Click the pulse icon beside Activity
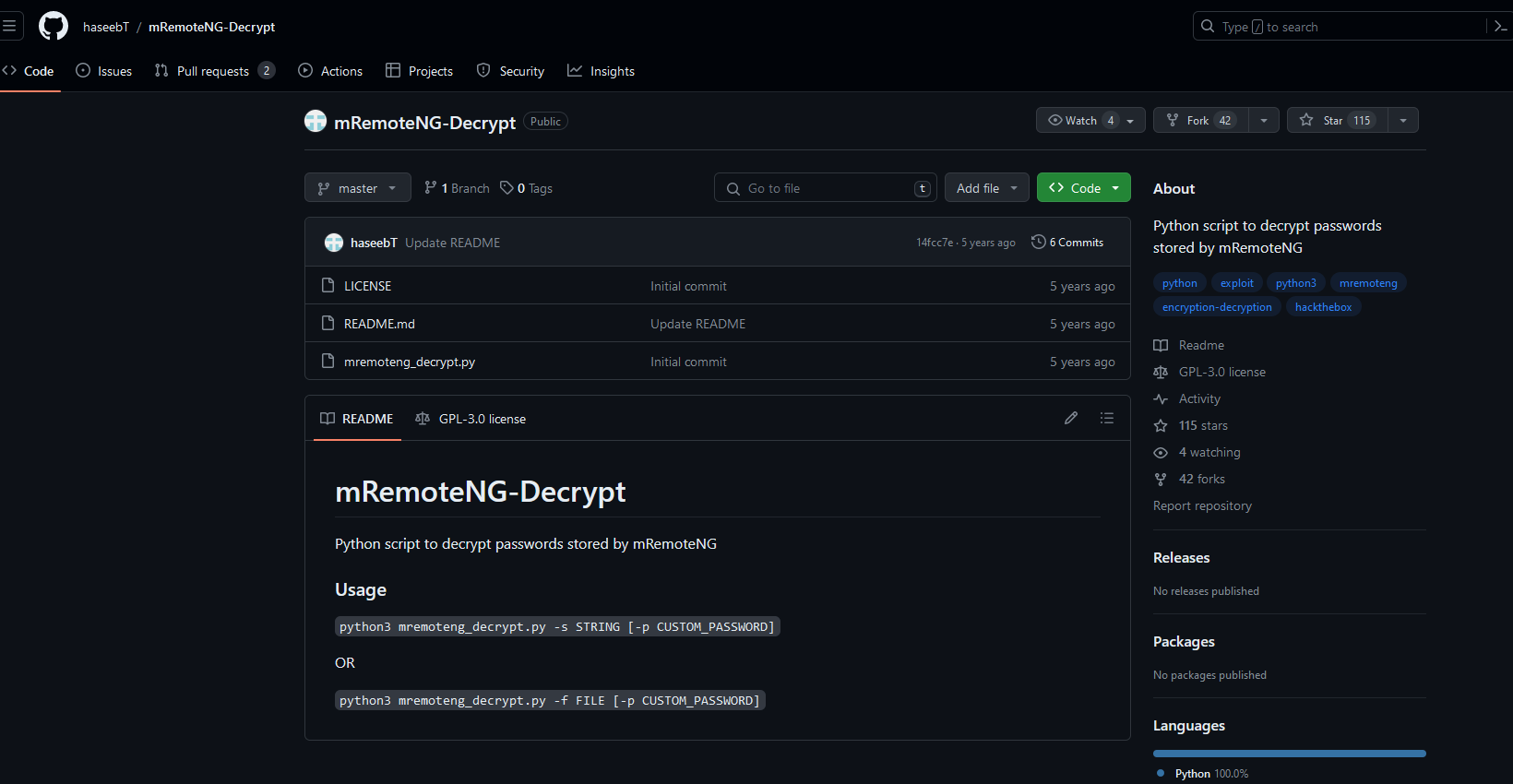Image resolution: width=1513 pixels, height=784 pixels. click(1161, 398)
